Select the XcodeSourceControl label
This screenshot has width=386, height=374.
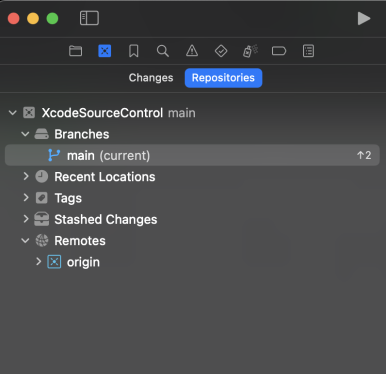[102, 113]
